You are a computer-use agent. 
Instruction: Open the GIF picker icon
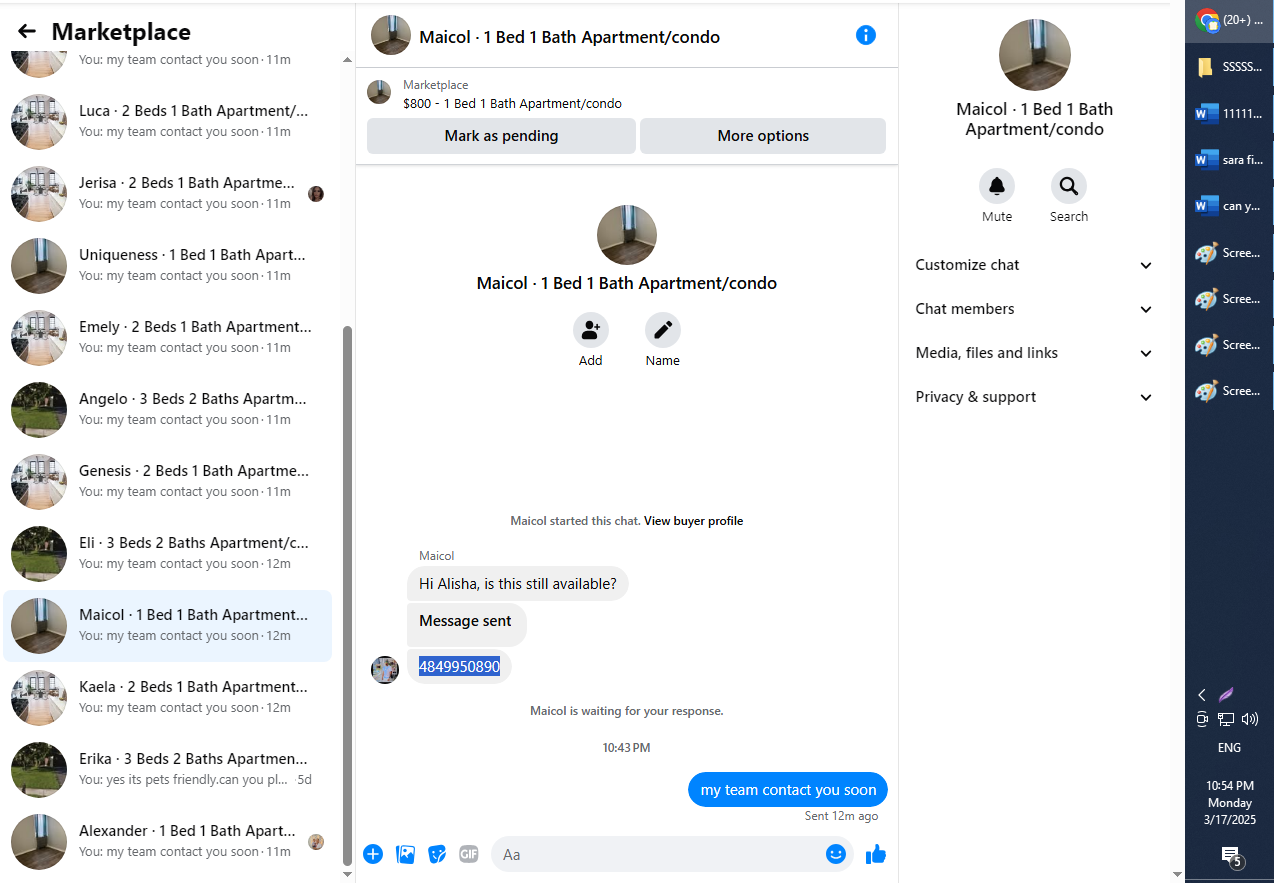(469, 854)
